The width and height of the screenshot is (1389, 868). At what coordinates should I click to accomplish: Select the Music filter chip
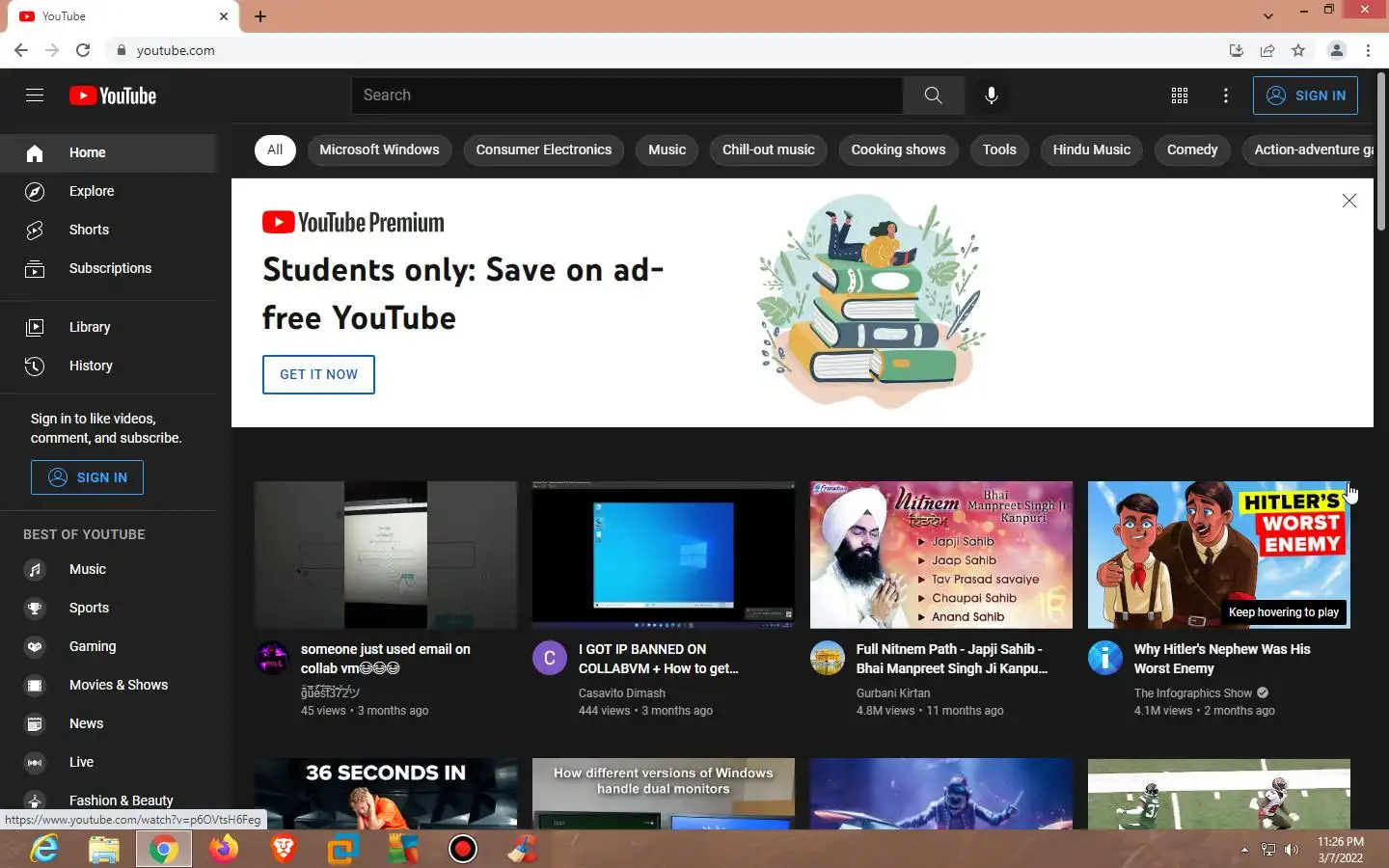(x=667, y=149)
